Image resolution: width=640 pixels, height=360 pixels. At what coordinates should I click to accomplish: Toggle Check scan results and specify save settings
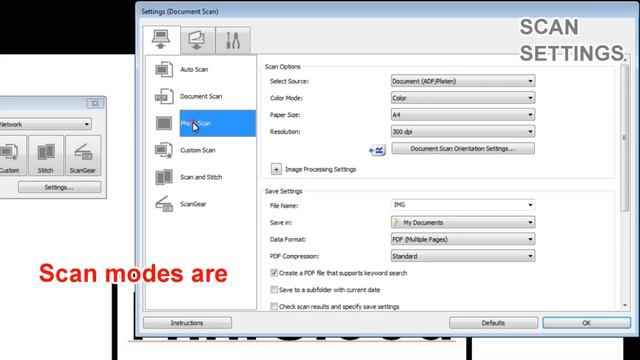[x=274, y=306]
